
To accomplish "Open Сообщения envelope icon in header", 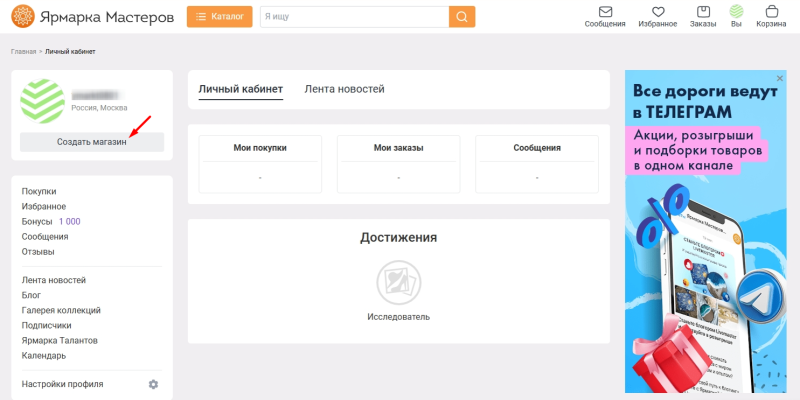I will click(605, 12).
